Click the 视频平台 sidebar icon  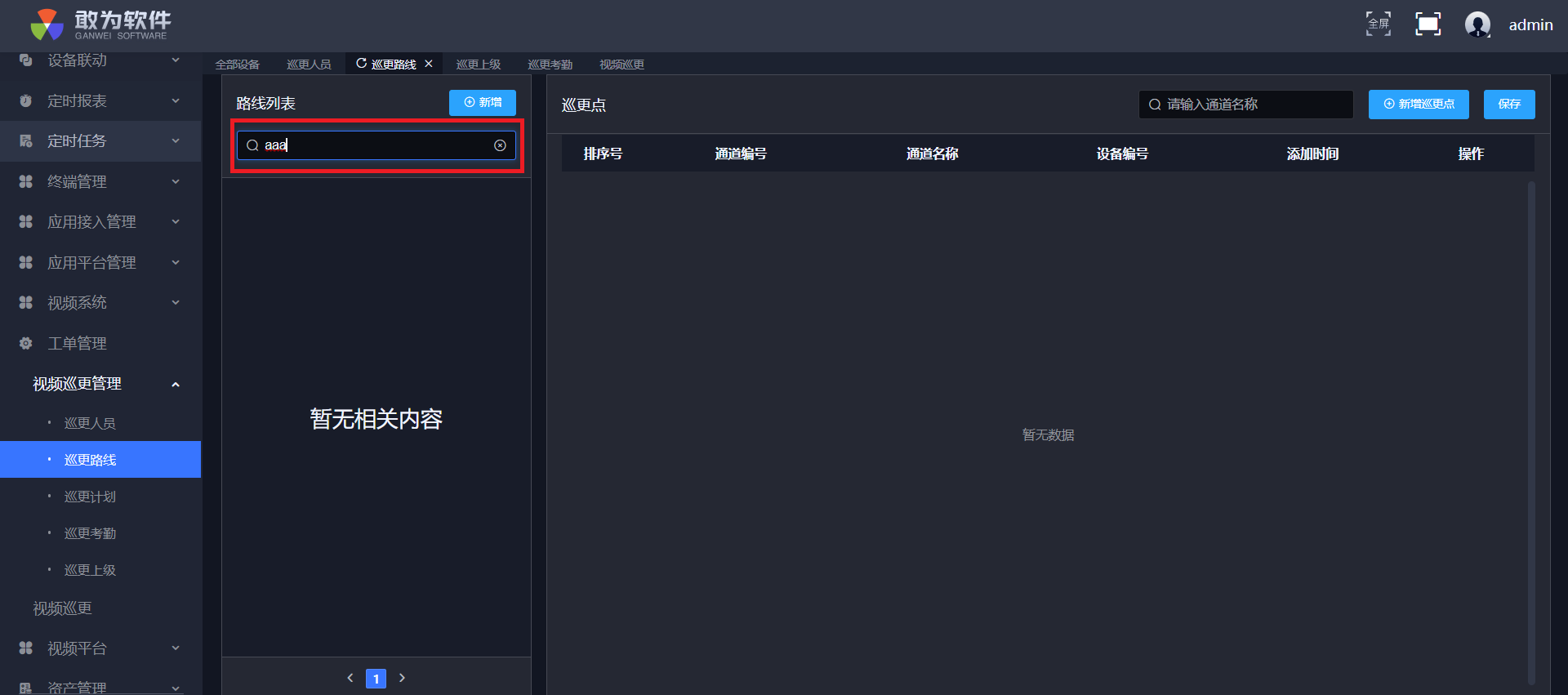point(25,648)
